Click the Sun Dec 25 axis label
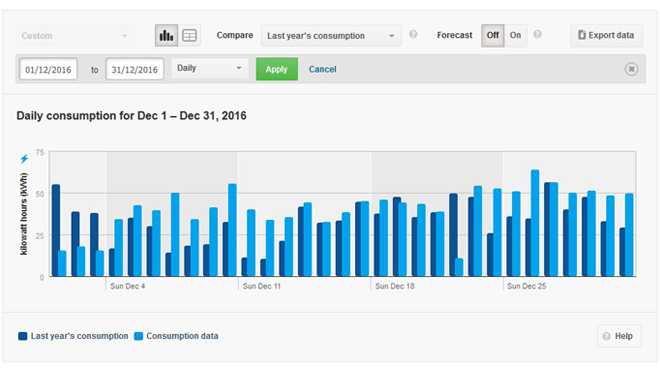This screenshot has height=372, width=660. click(x=527, y=286)
